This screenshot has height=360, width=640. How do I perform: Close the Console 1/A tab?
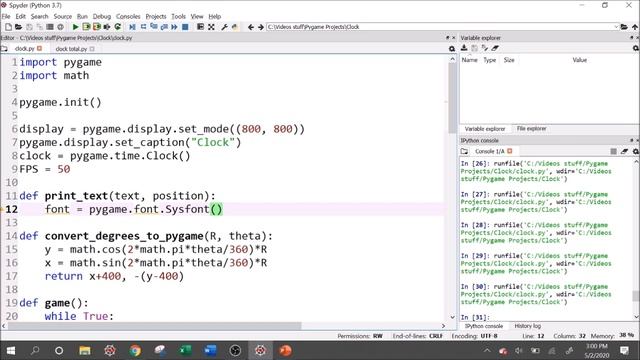pyautogui.click(x=510, y=151)
